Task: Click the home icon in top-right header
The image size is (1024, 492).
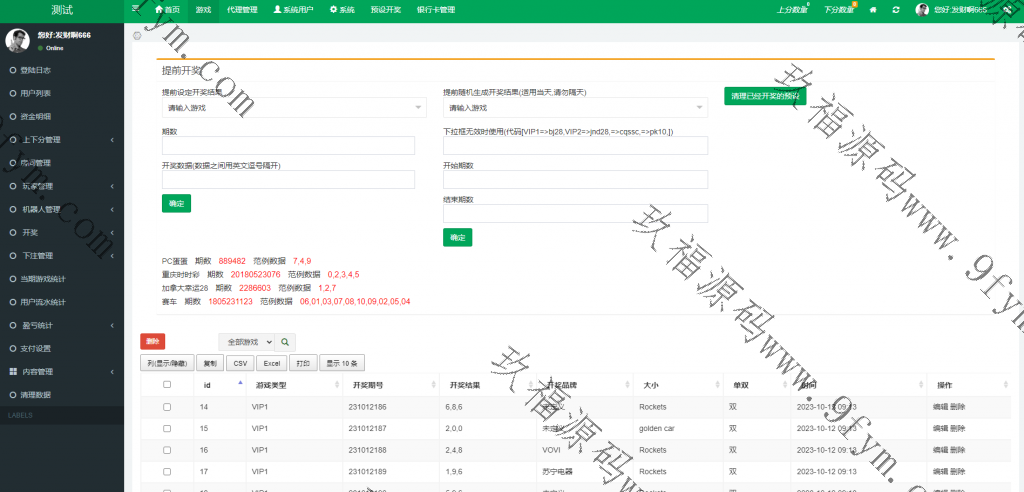Action: pyautogui.click(x=873, y=9)
